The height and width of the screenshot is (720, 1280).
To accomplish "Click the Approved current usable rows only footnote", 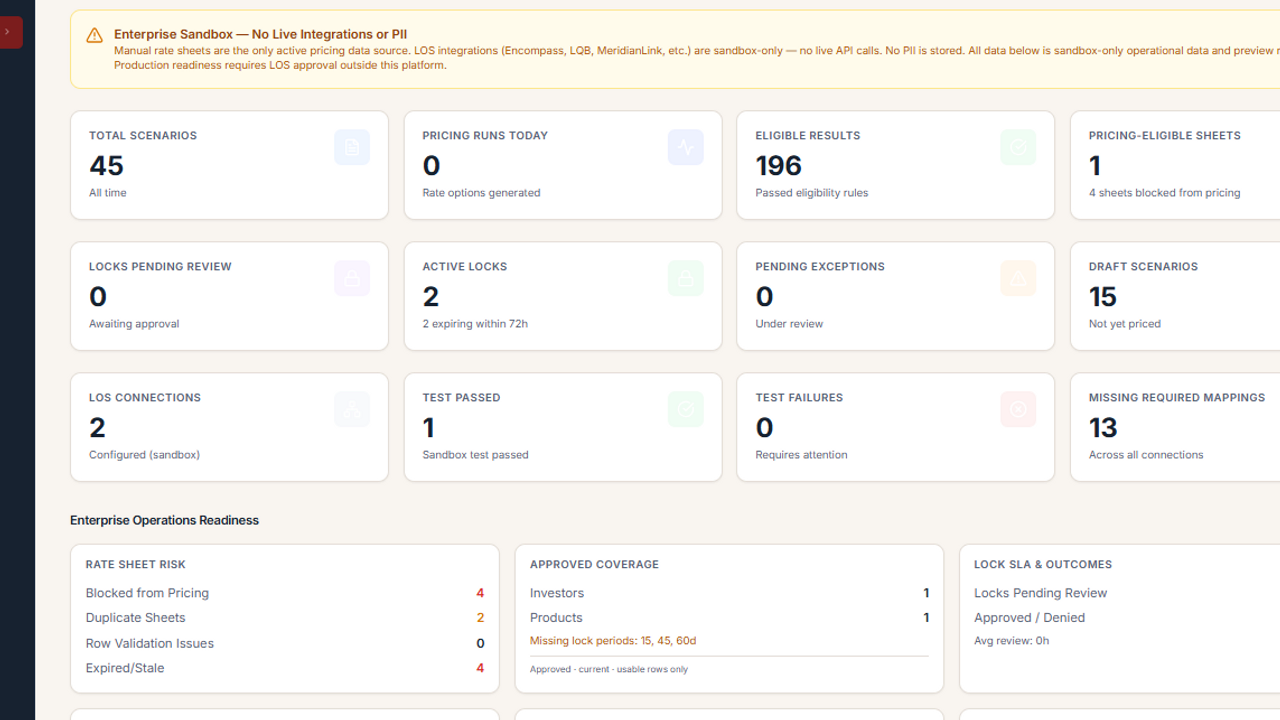I will tap(609, 669).
